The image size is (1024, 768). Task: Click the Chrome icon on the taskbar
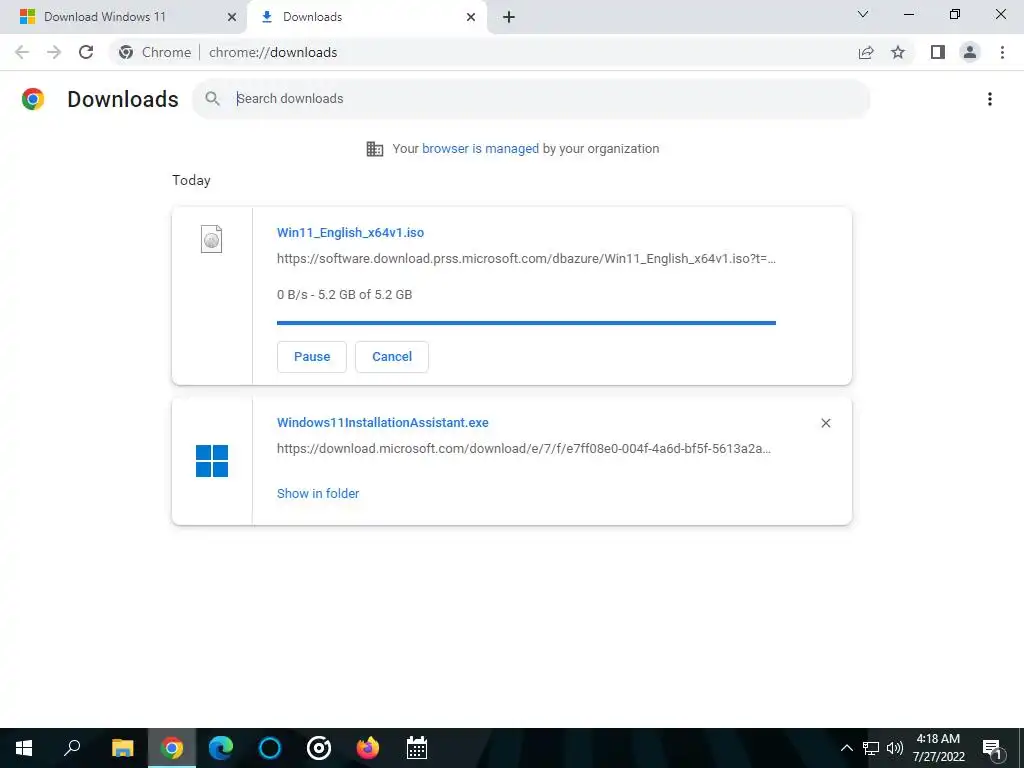(x=172, y=748)
